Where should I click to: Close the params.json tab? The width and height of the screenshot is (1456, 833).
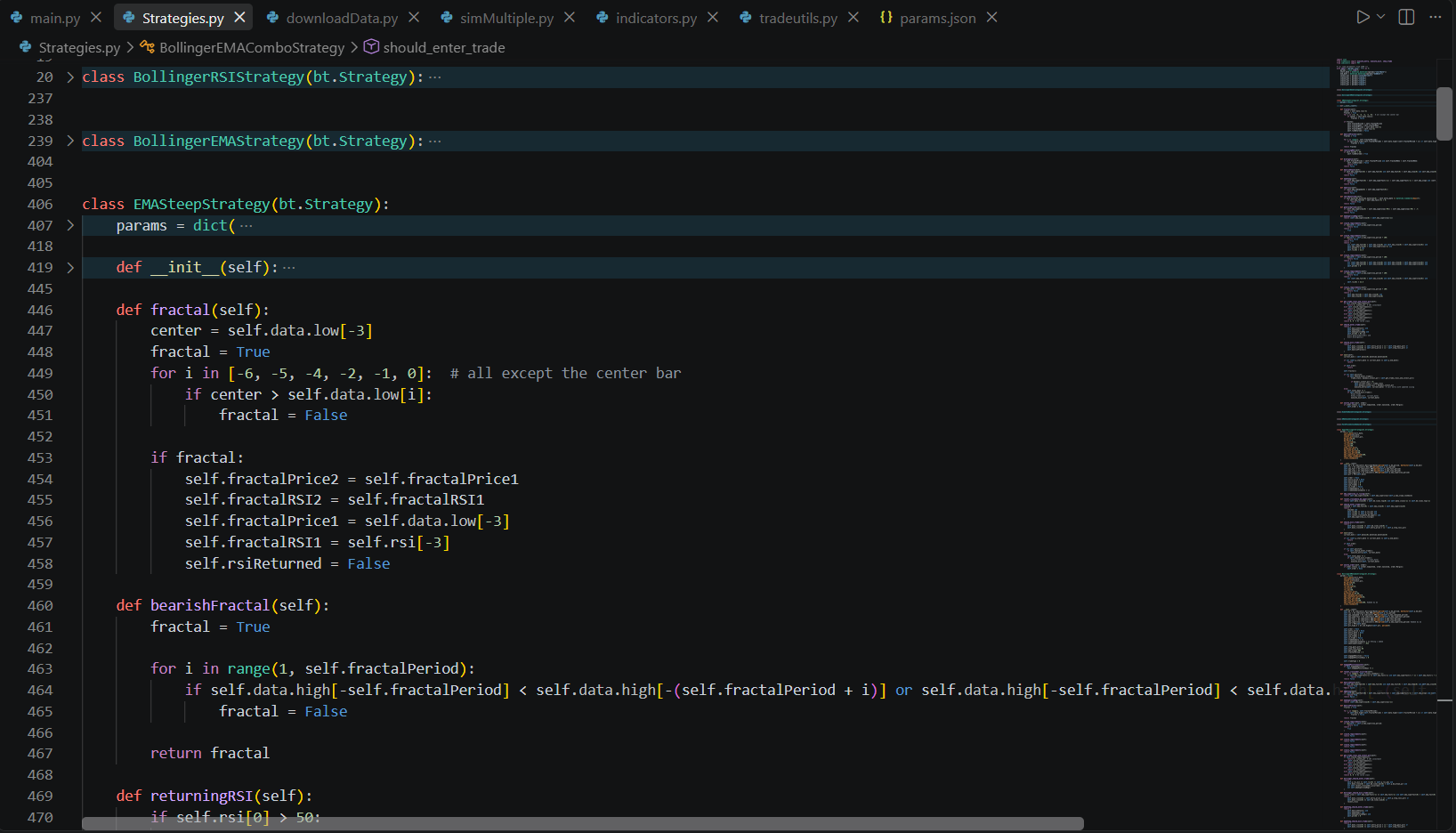(992, 17)
